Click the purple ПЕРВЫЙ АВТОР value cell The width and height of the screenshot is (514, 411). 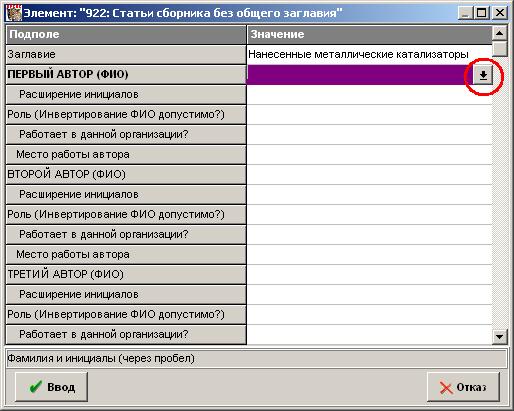coord(360,75)
